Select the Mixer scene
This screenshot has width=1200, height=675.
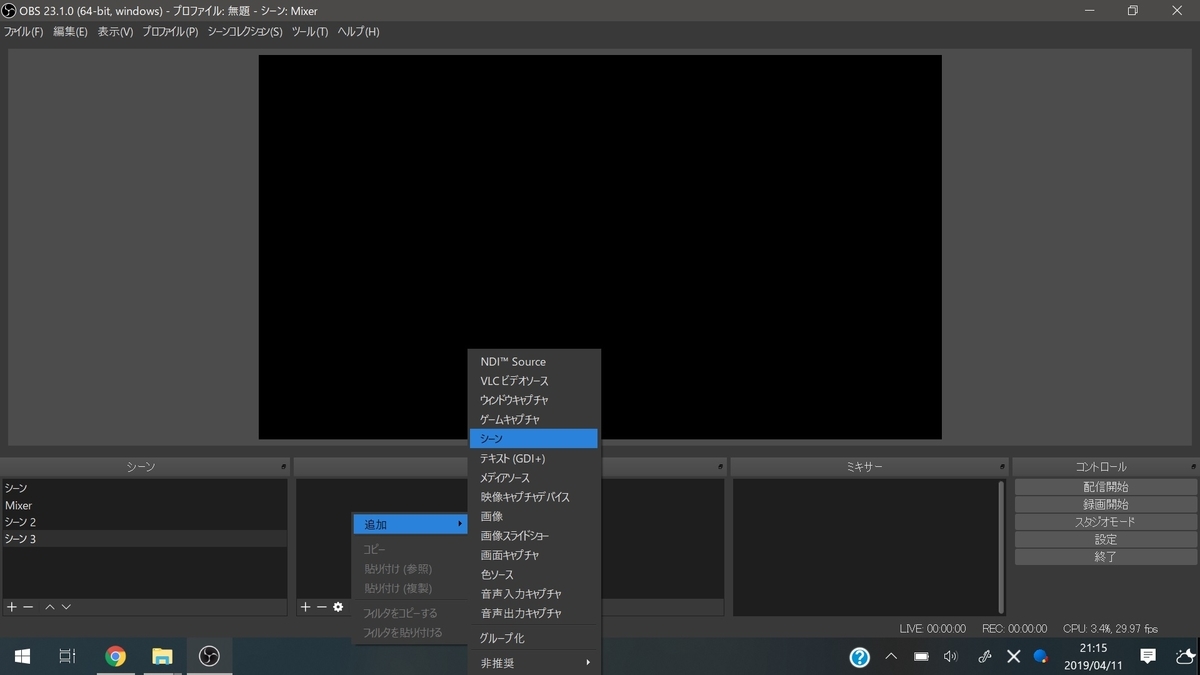pyautogui.click(x=144, y=505)
